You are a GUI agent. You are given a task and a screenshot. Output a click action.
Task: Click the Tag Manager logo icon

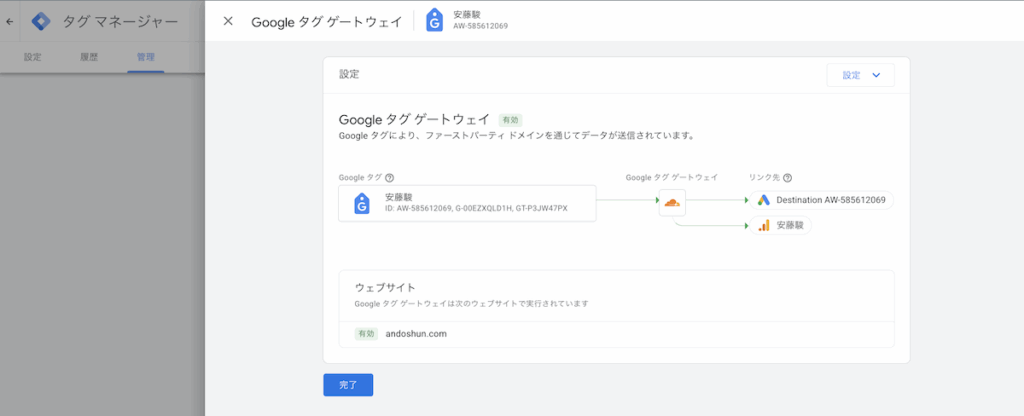tap(41, 22)
